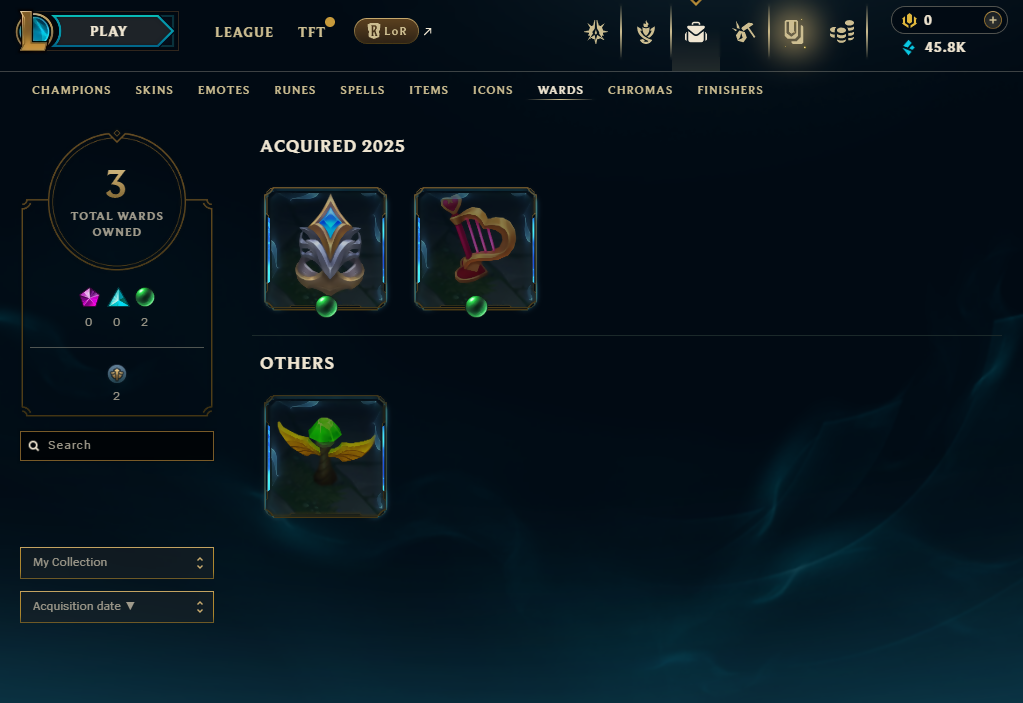Expand the My Collection filter dropdown
1023x703 pixels.
pyautogui.click(x=117, y=562)
